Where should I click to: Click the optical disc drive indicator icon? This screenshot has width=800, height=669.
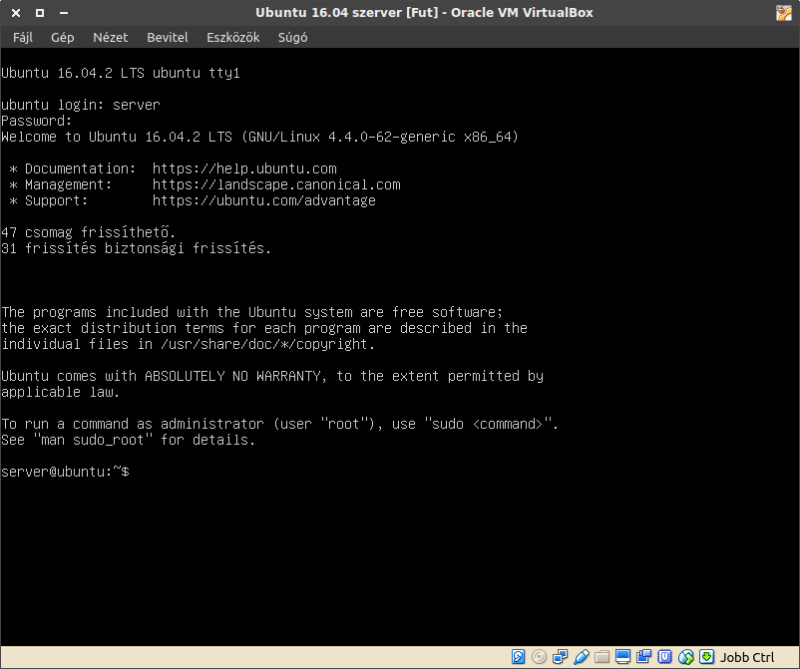(539, 656)
